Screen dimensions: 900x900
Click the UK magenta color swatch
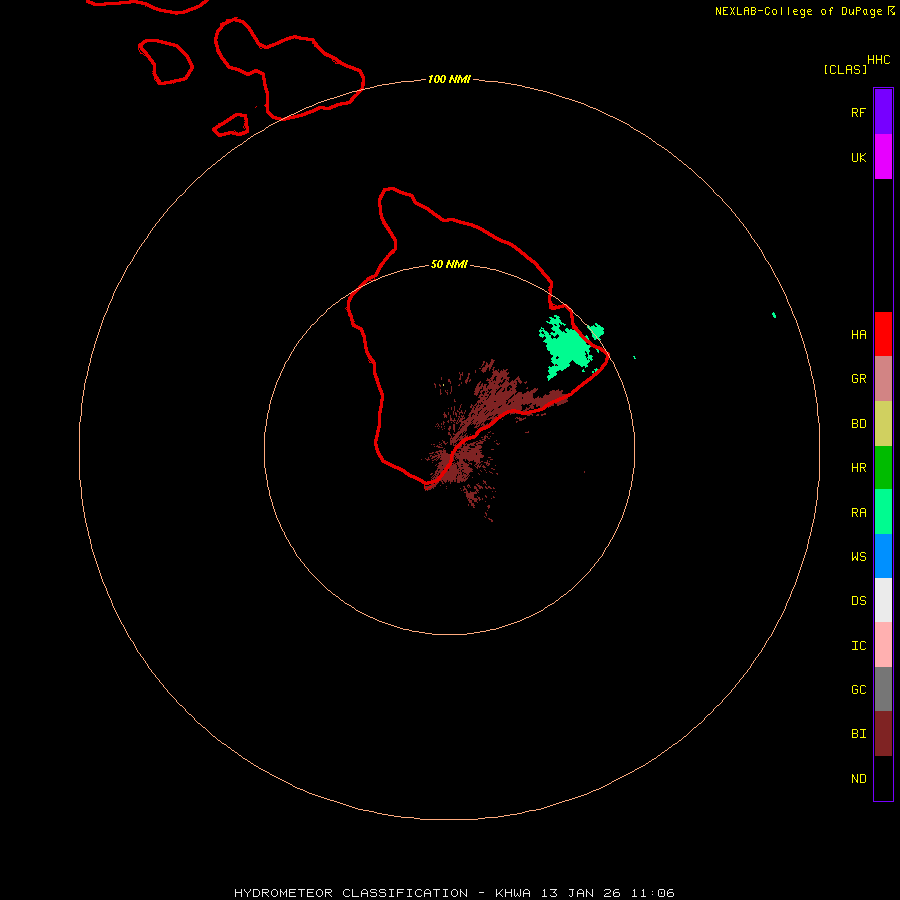pos(883,156)
